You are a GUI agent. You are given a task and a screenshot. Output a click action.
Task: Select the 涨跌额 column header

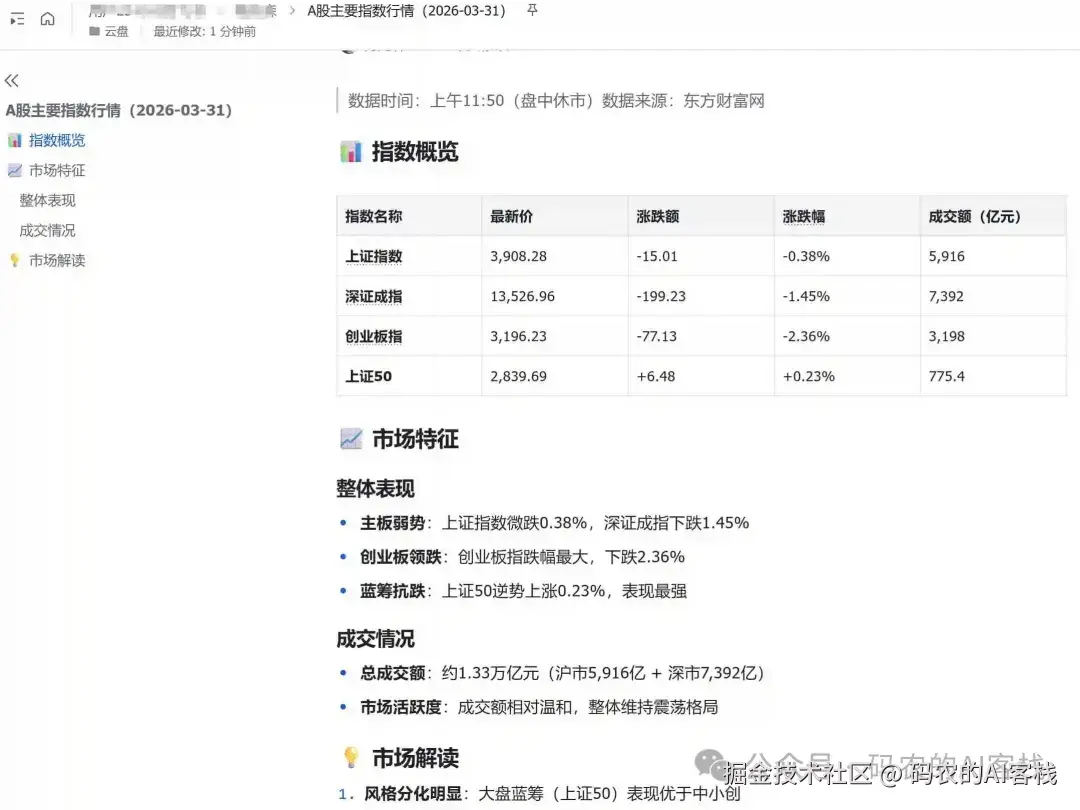(701, 216)
